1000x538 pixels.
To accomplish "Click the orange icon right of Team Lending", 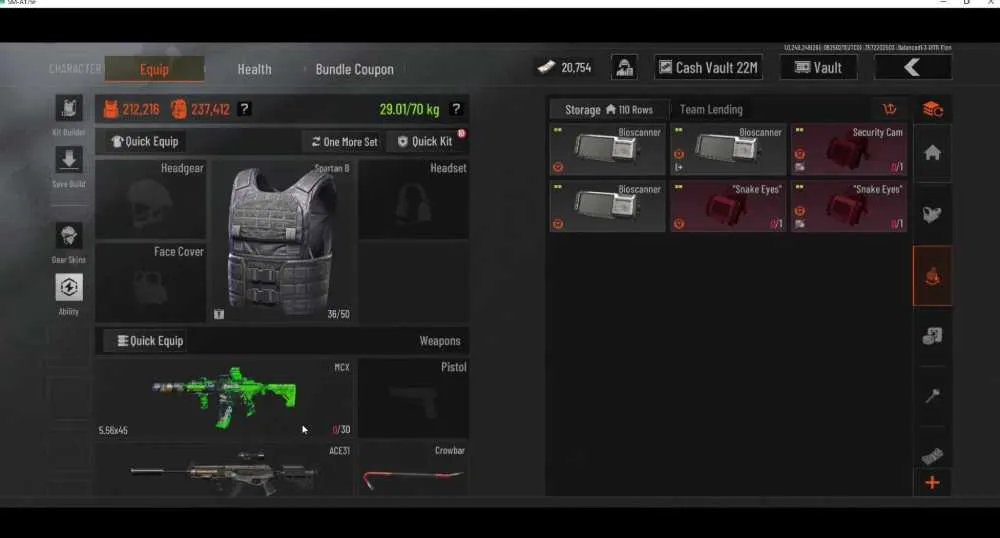I will coord(890,109).
